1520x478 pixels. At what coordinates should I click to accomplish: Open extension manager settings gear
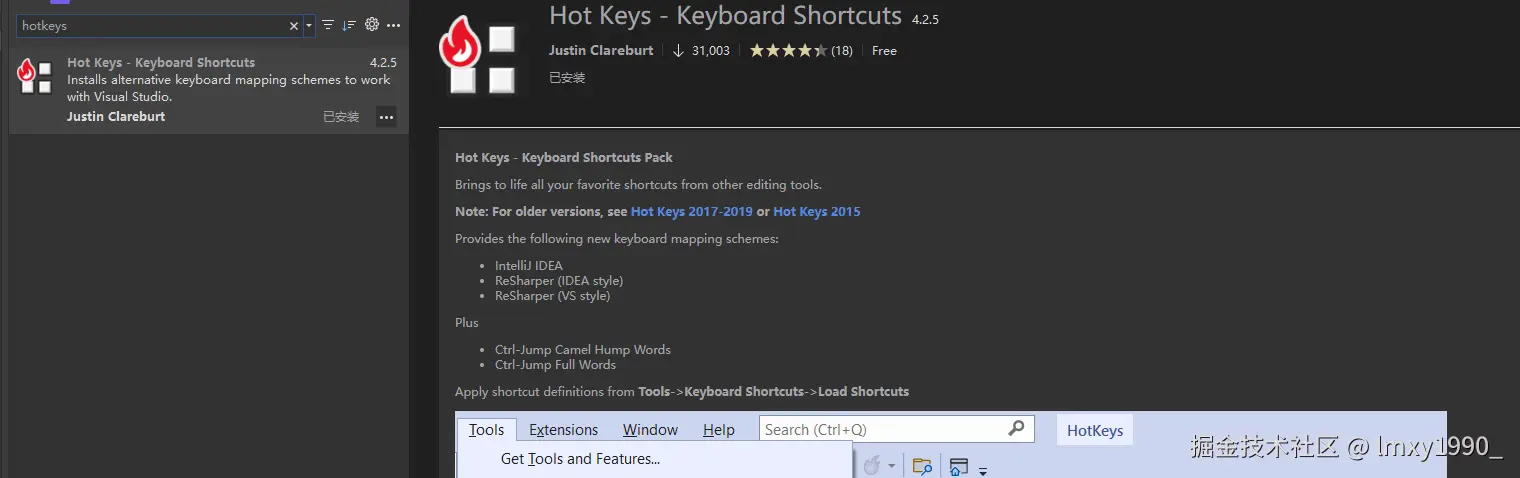pos(372,25)
